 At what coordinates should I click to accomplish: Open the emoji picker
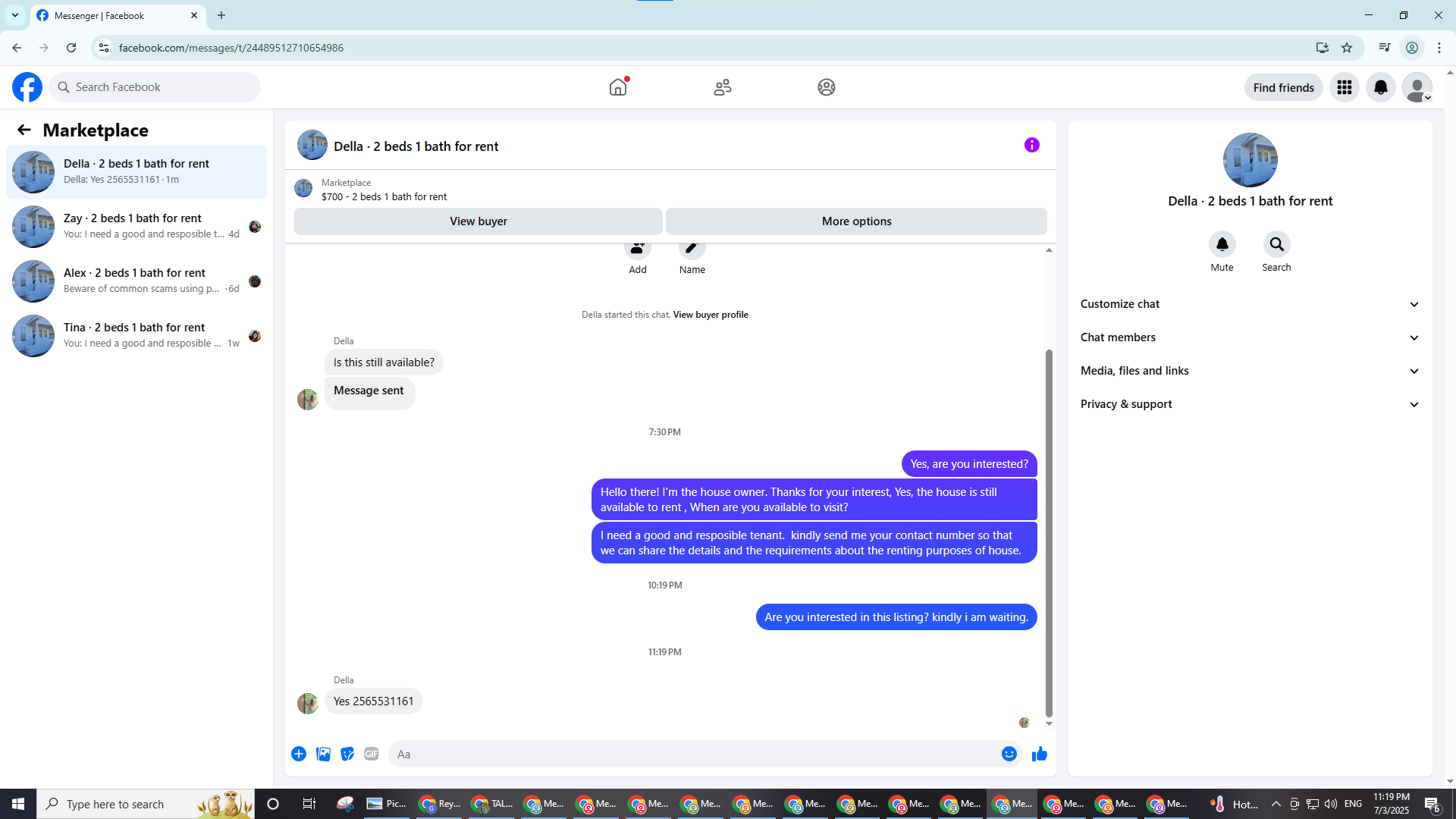pos(1009,754)
